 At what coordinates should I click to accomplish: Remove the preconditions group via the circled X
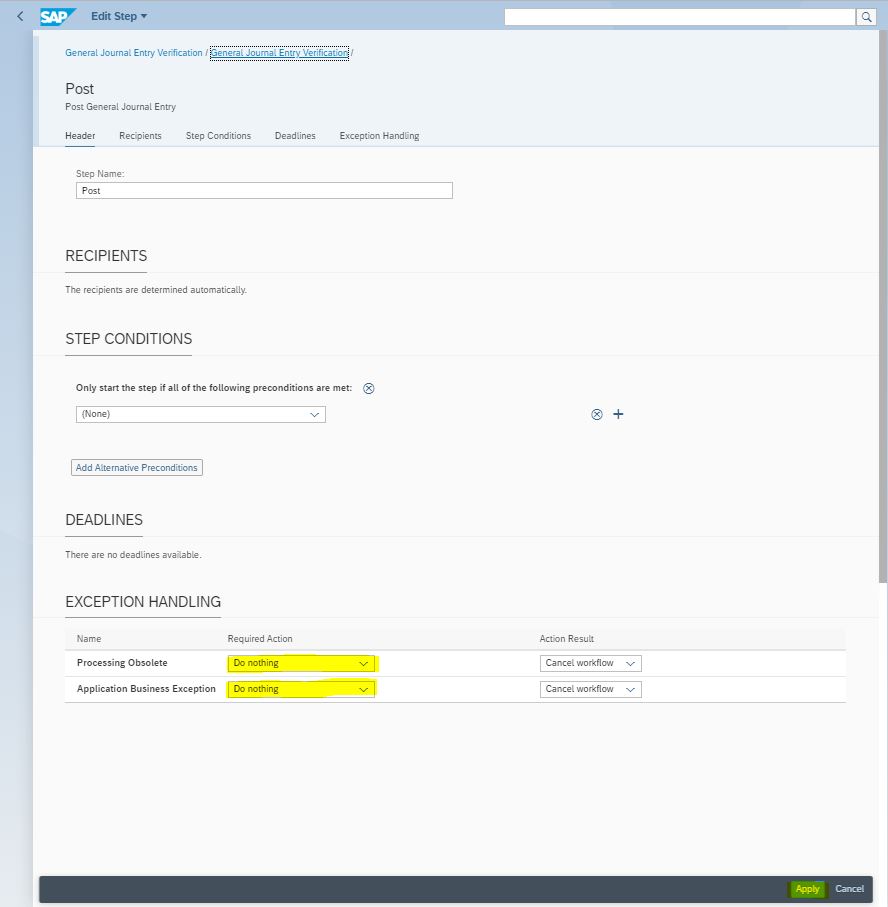[x=369, y=388]
